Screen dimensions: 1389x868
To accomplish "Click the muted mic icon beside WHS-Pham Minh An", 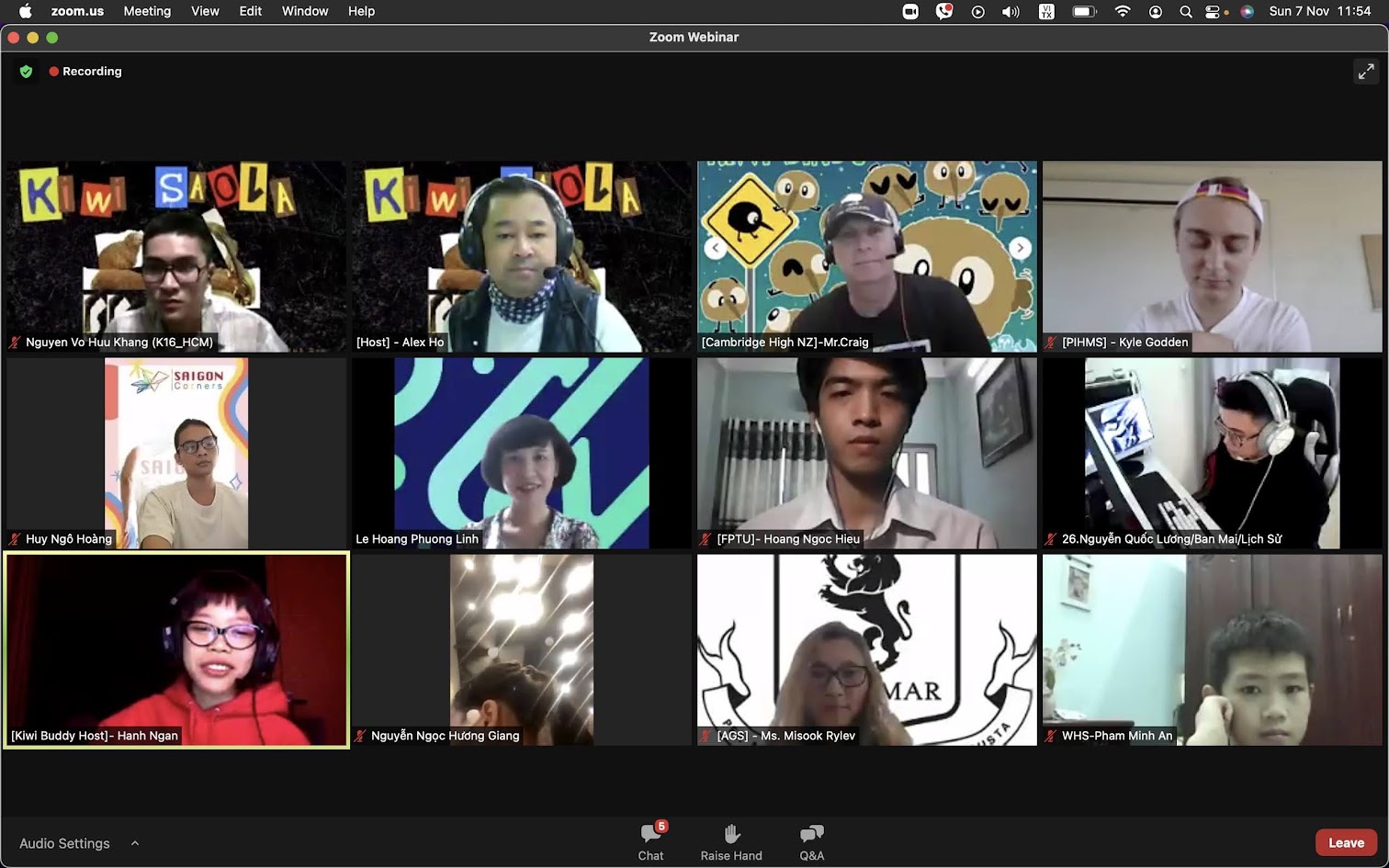I will pos(1051,736).
